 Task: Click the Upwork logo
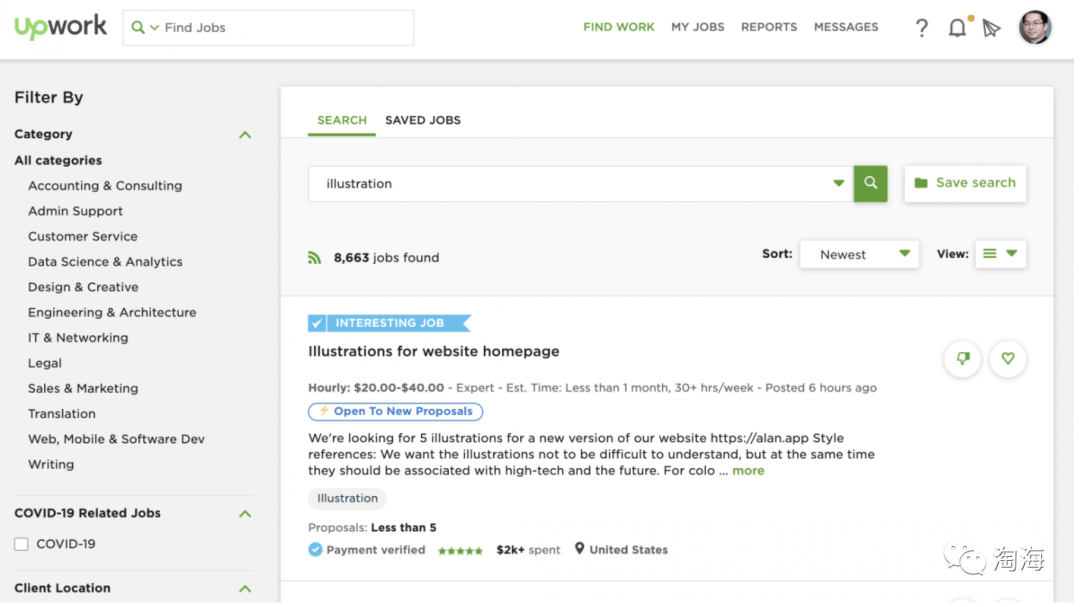tap(61, 27)
